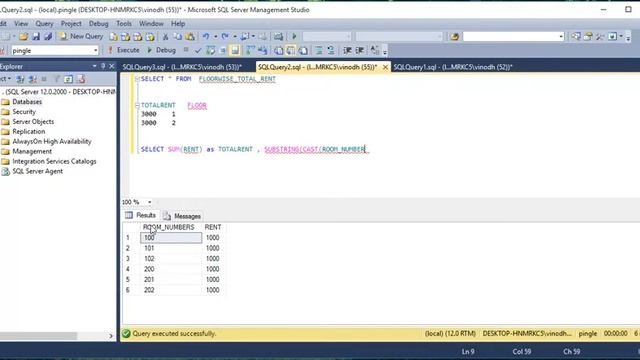
Task: Open the Help menu
Action: coord(178,24)
